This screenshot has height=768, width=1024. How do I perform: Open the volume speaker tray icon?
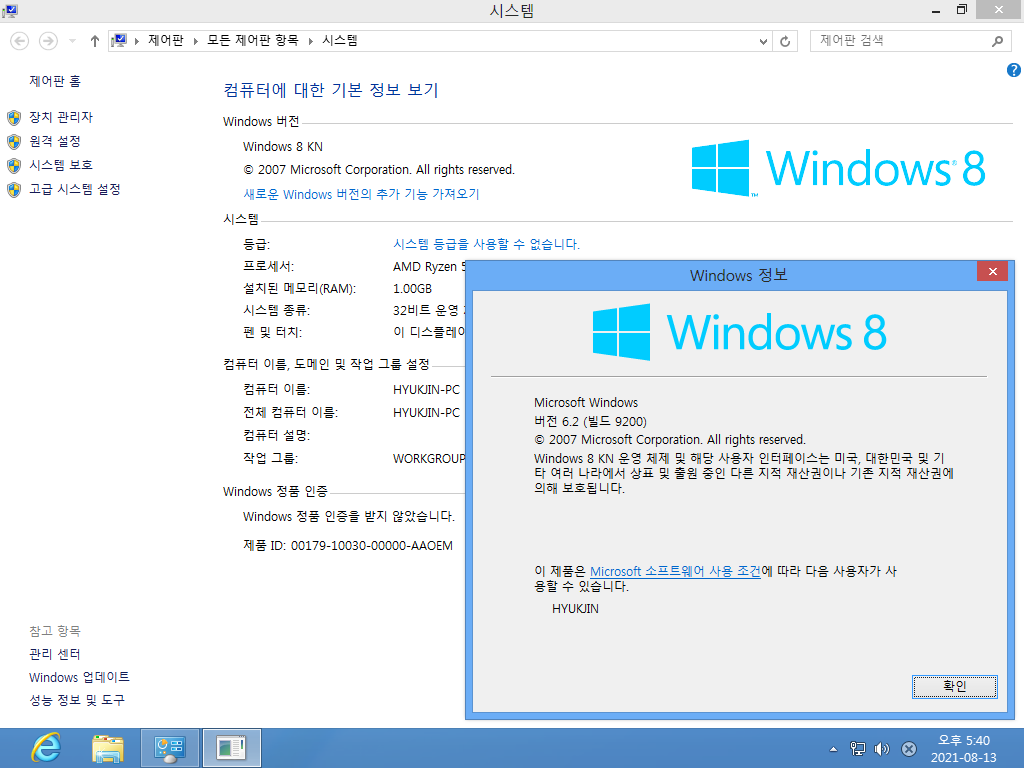[x=882, y=749]
